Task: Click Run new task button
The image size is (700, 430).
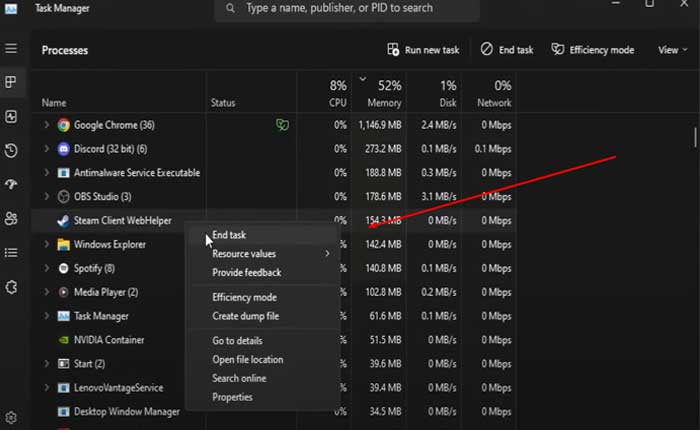Action: 423,49
